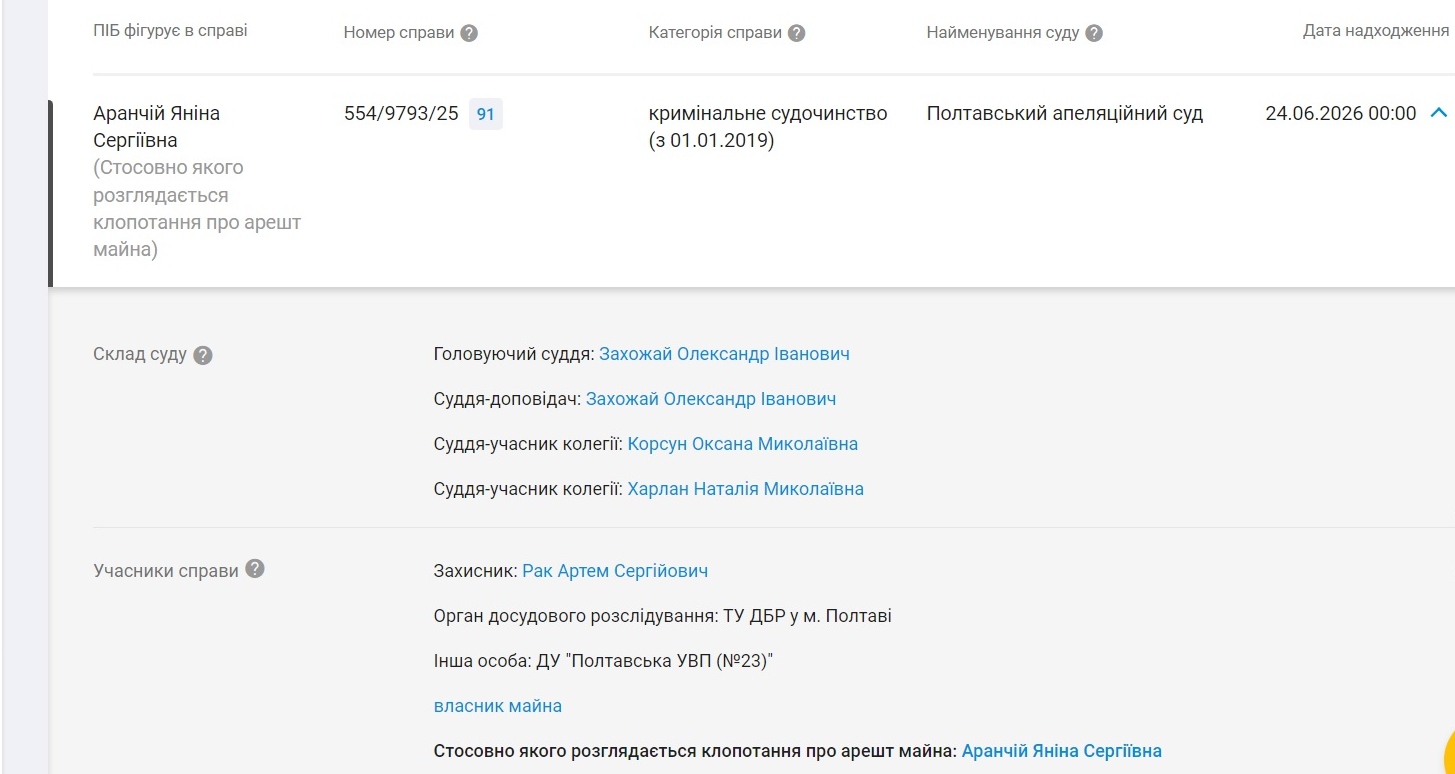Click help icon beside Склад суду

click(203, 355)
